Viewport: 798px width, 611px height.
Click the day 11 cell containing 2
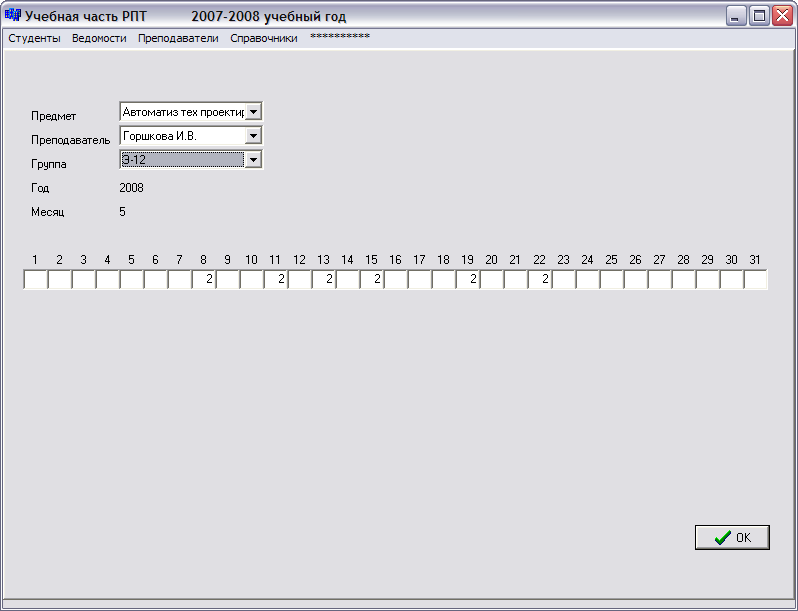pos(276,279)
